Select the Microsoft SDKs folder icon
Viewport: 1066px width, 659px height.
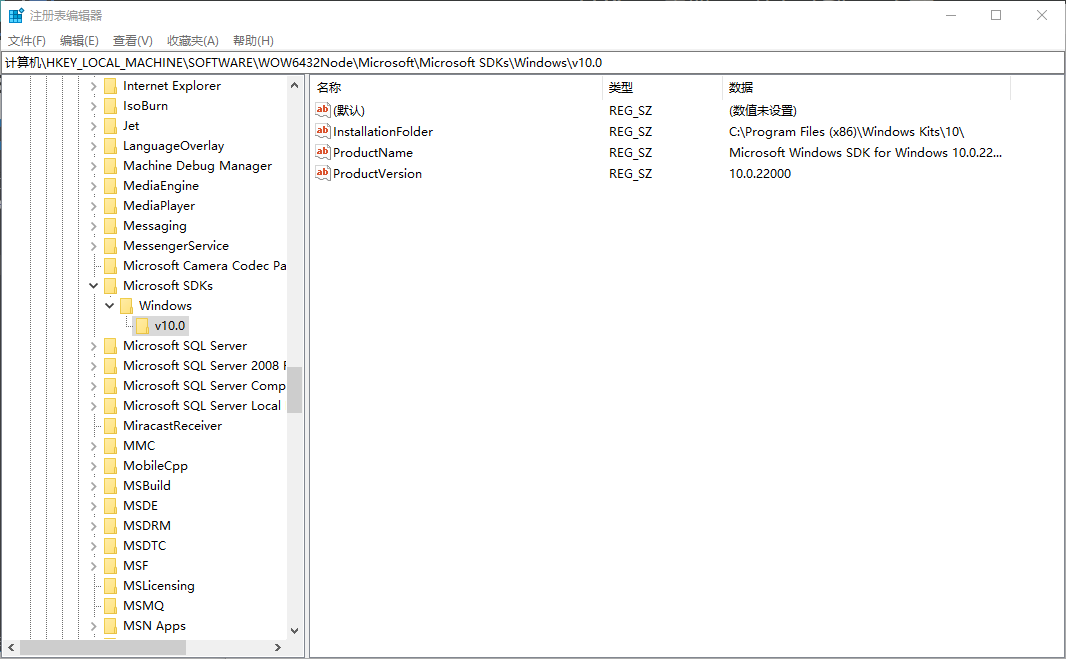click(110, 286)
